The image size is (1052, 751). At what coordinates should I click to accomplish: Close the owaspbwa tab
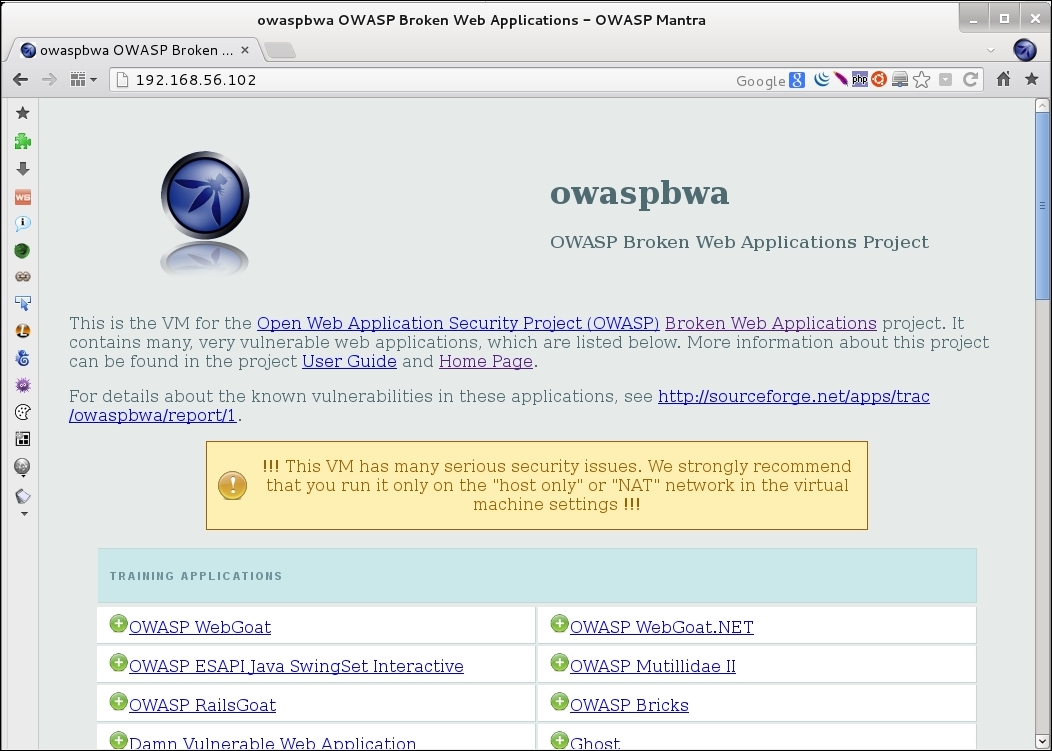click(x=245, y=50)
